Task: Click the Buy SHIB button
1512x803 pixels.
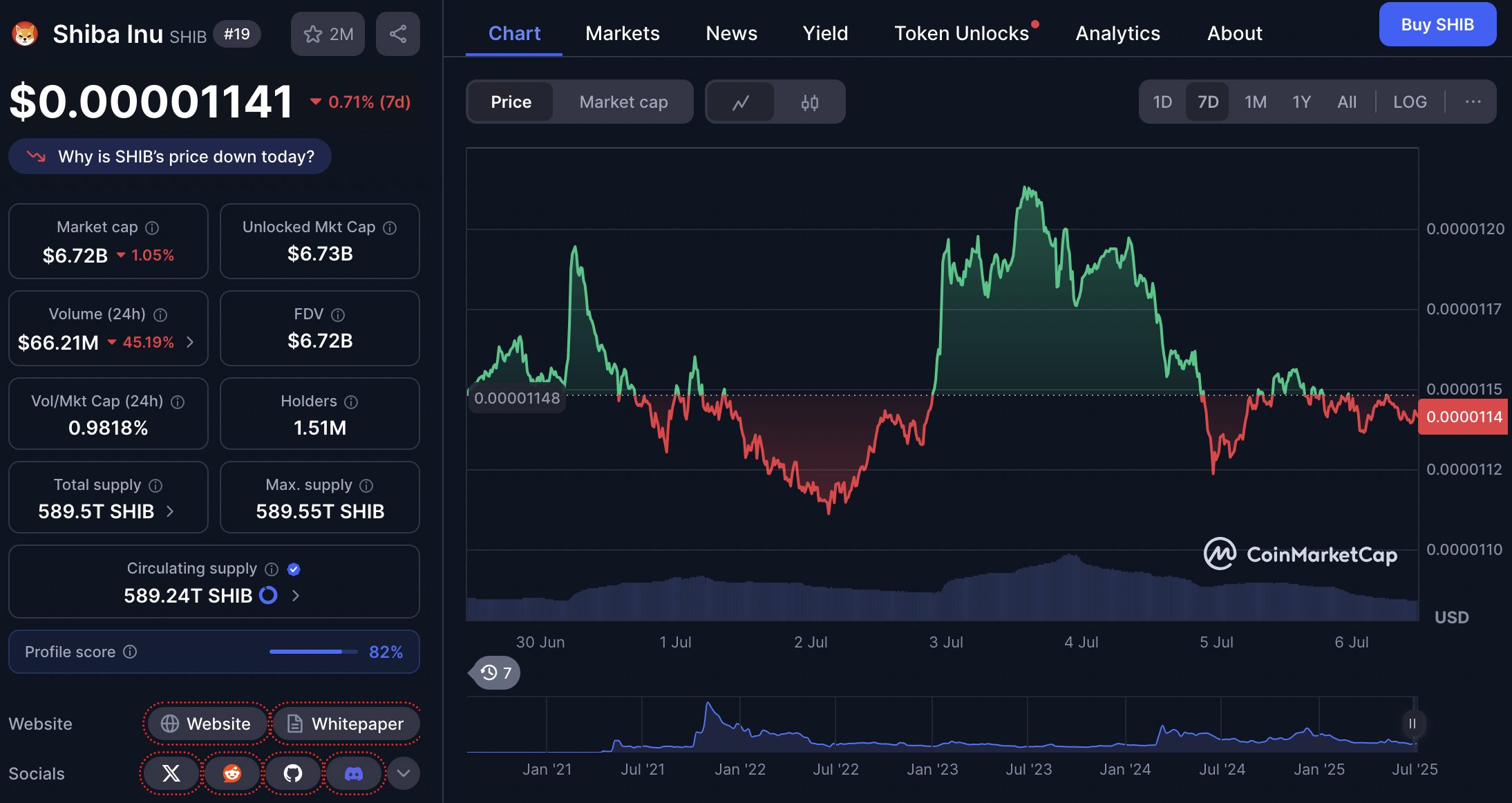Action: coord(1437,25)
